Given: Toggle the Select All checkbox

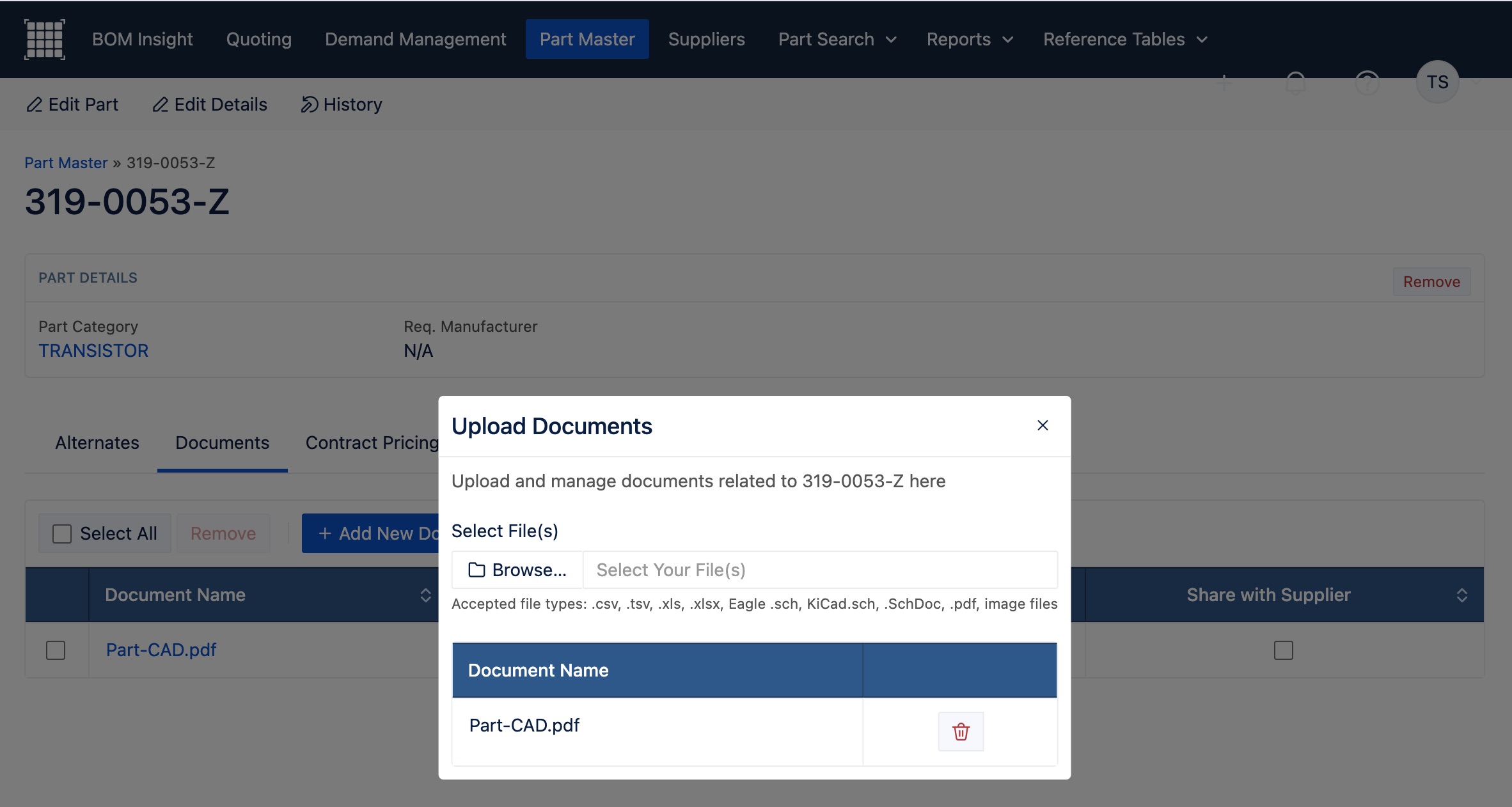Looking at the screenshot, I should click(62, 533).
